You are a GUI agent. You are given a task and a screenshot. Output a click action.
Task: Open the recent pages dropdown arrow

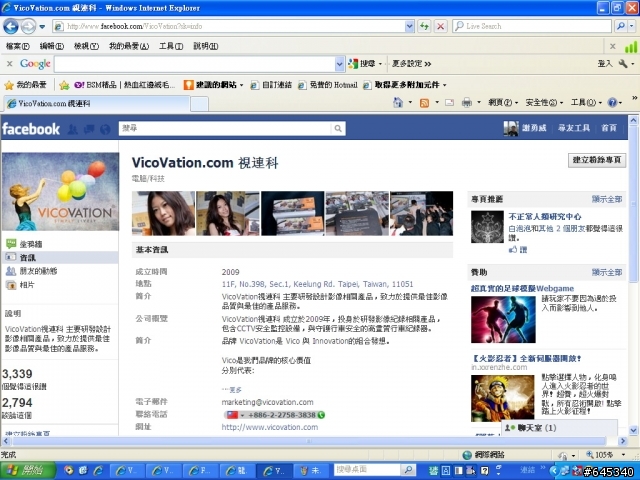(x=42, y=27)
